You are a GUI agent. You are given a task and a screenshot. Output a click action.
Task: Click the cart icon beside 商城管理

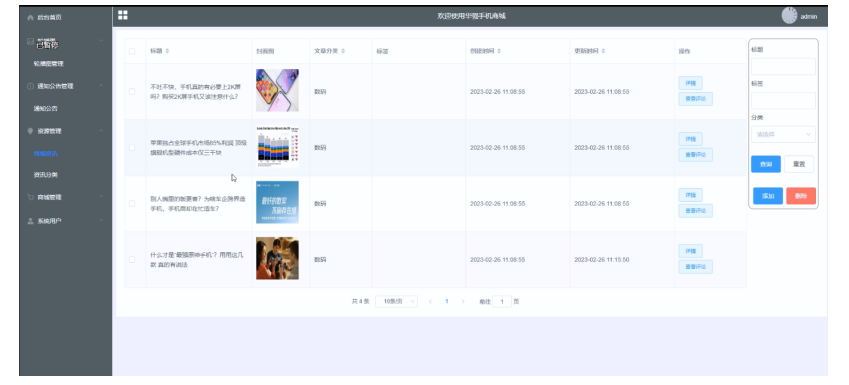pos(30,197)
